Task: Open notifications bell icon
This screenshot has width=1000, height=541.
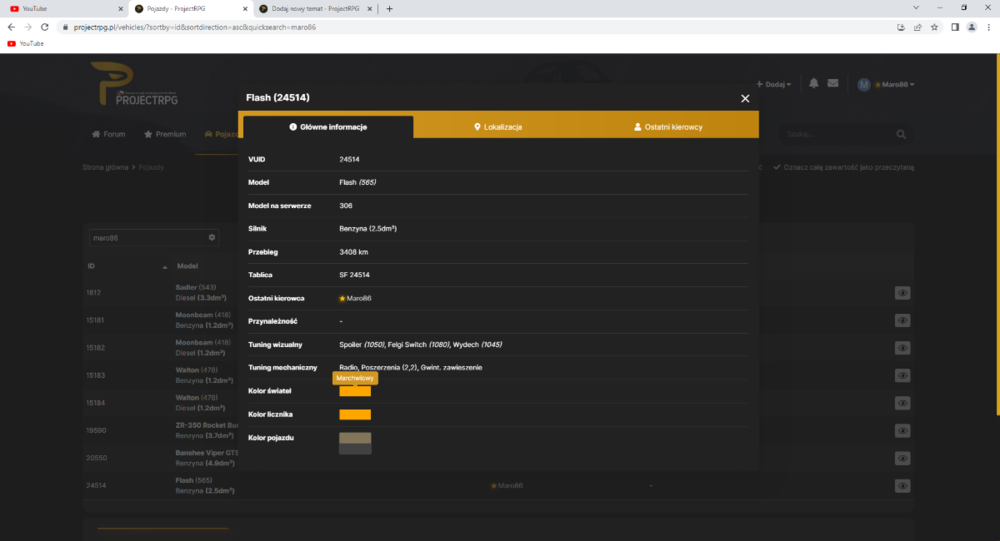Action: click(814, 84)
